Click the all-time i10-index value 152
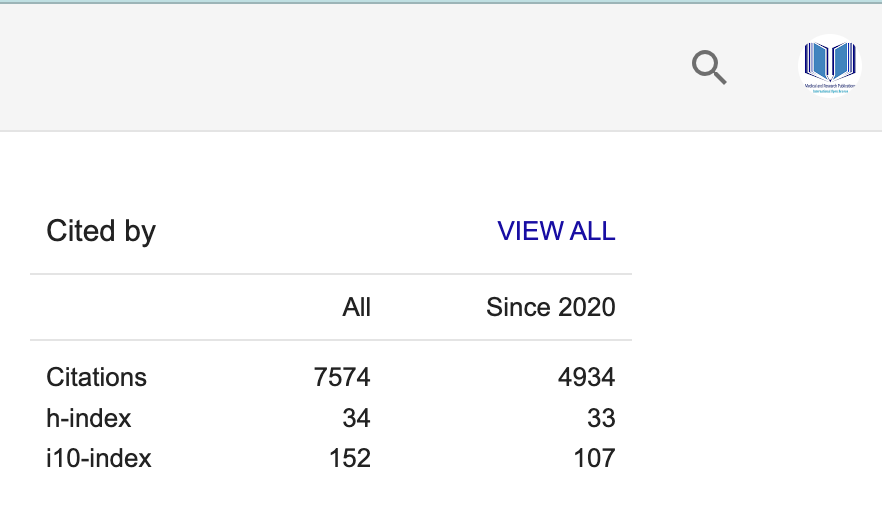Image resolution: width=882 pixels, height=522 pixels. pyautogui.click(x=349, y=458)
